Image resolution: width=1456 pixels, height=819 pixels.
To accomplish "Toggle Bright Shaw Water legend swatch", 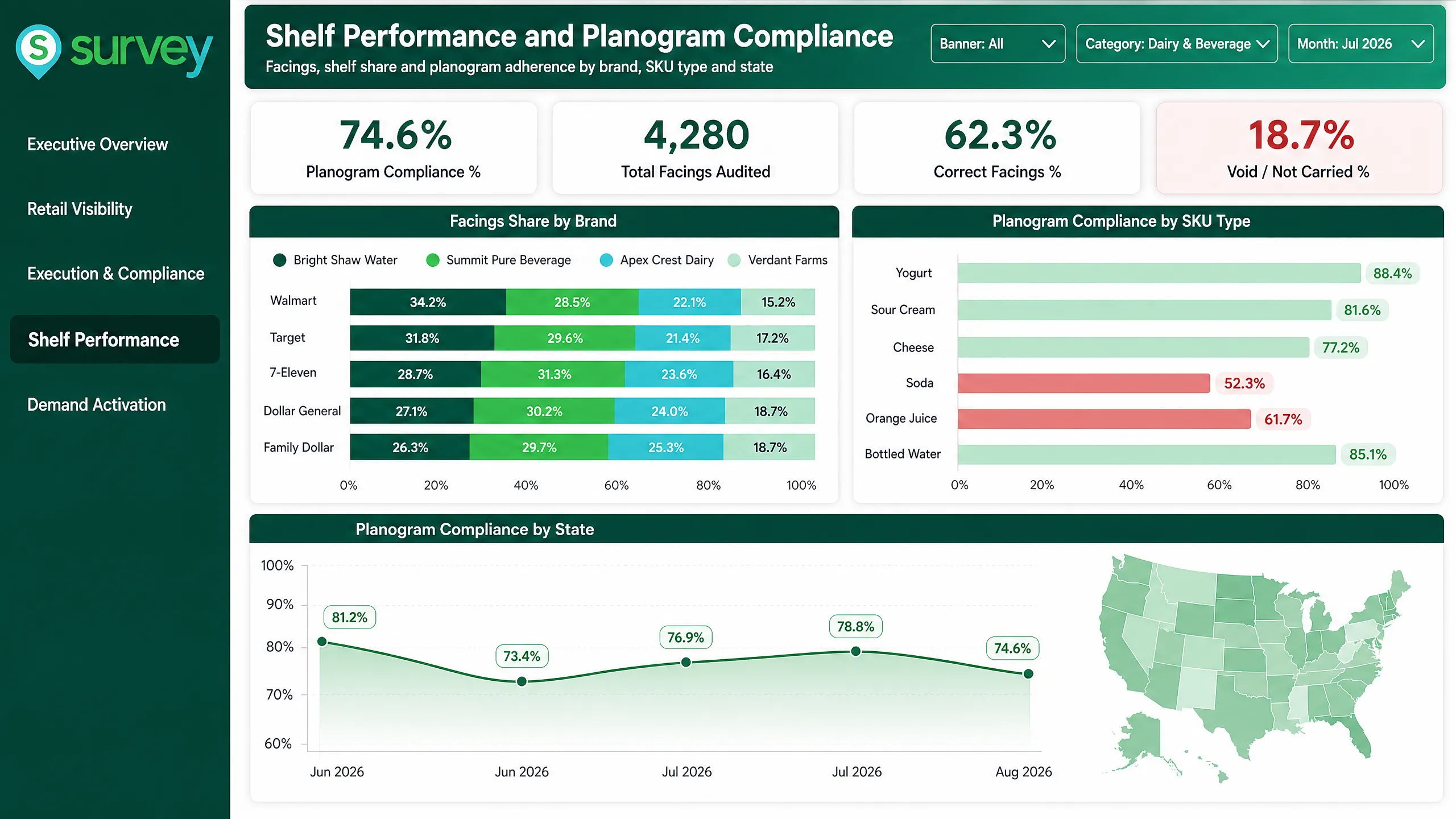I will [x=279, y=260].
